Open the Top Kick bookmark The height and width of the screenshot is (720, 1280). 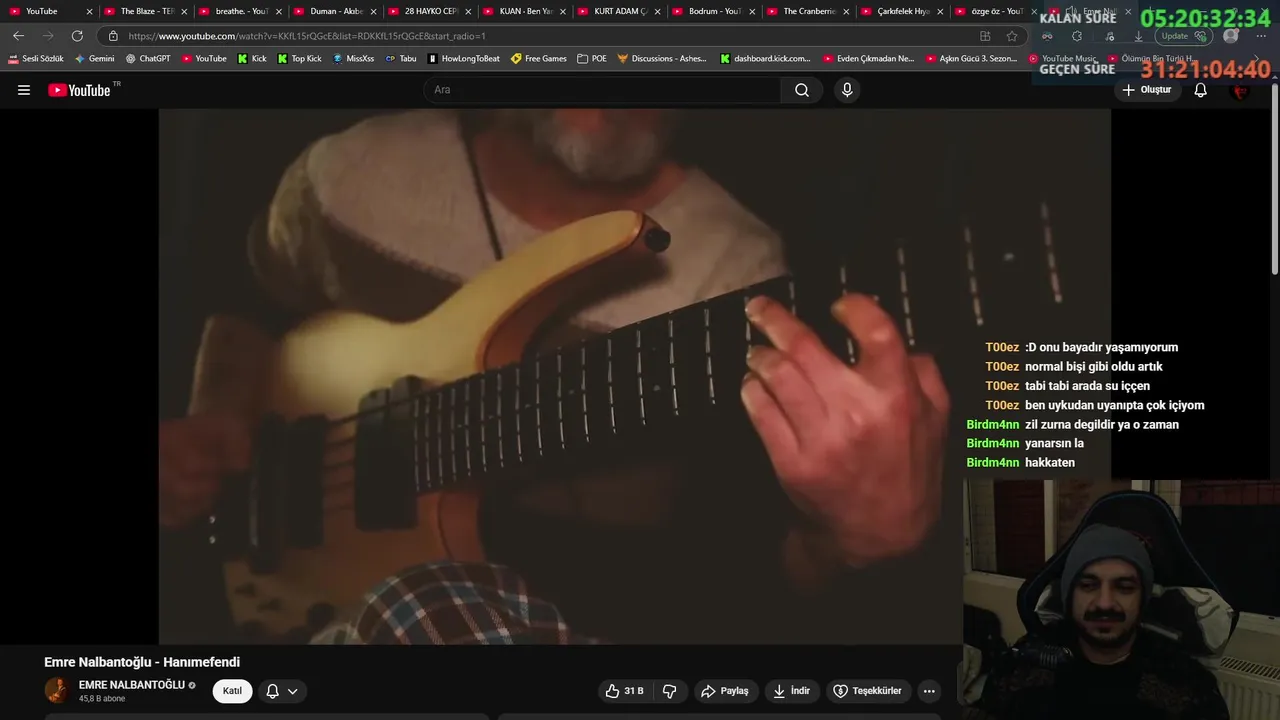tap(300, 58)
